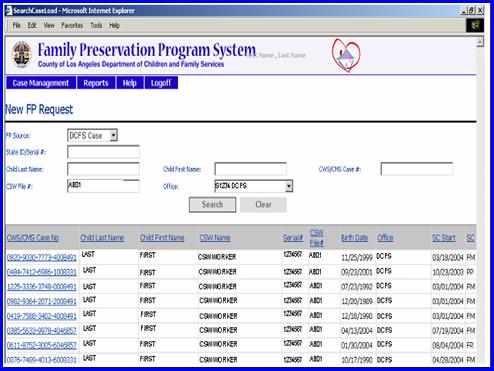Sort by Serial# column
Screen dimensions: 494x371
293,238
